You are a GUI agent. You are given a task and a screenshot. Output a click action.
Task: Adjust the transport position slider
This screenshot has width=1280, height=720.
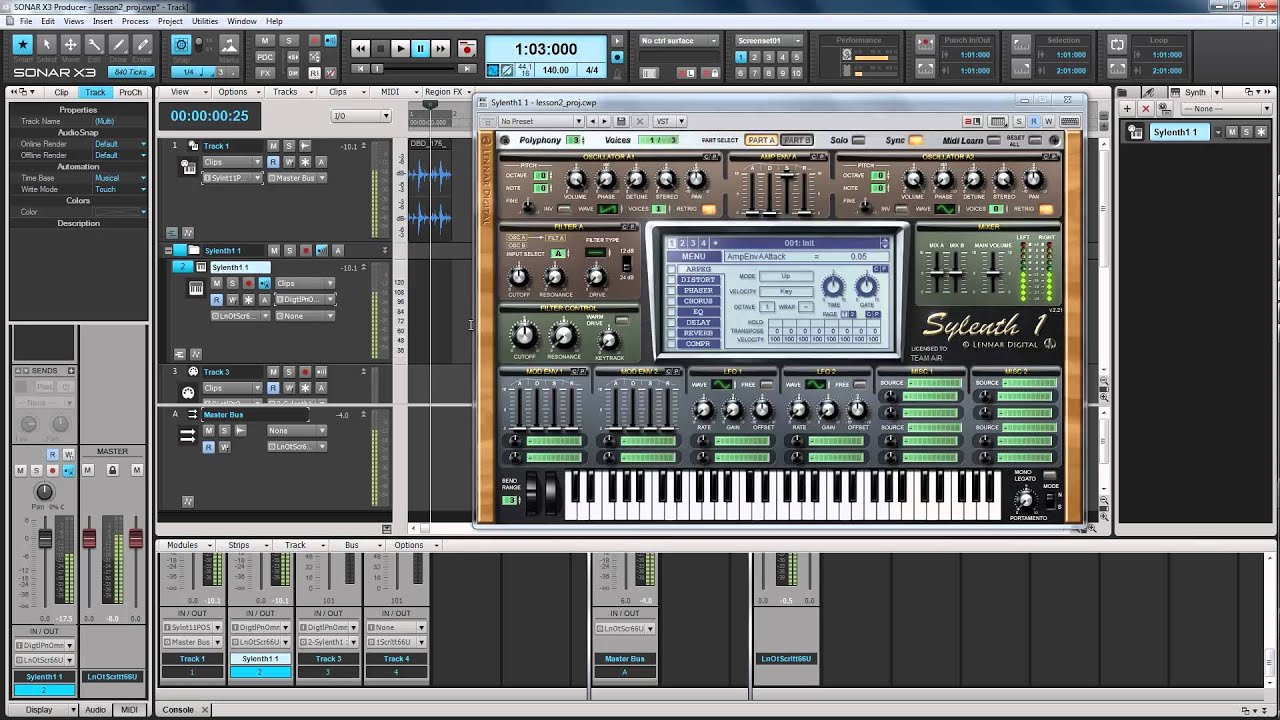pos(377,69)
